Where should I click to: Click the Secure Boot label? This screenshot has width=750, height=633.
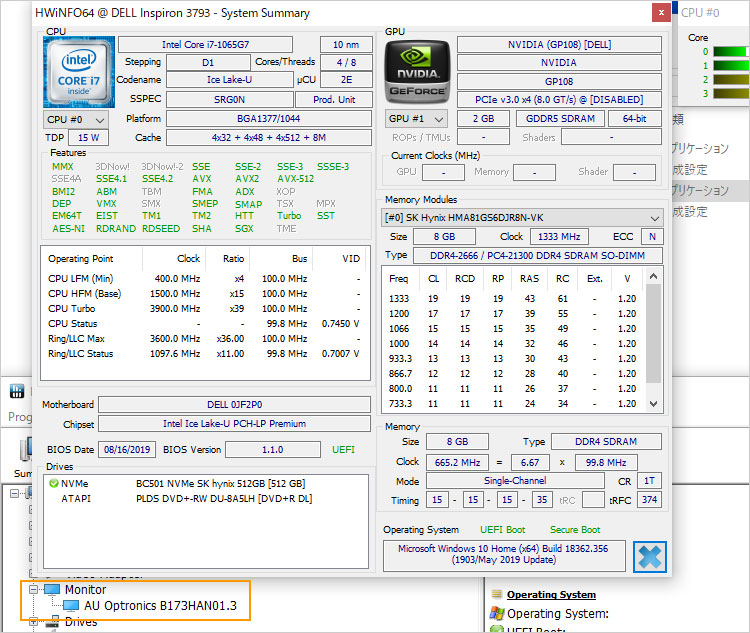point(575,530)
